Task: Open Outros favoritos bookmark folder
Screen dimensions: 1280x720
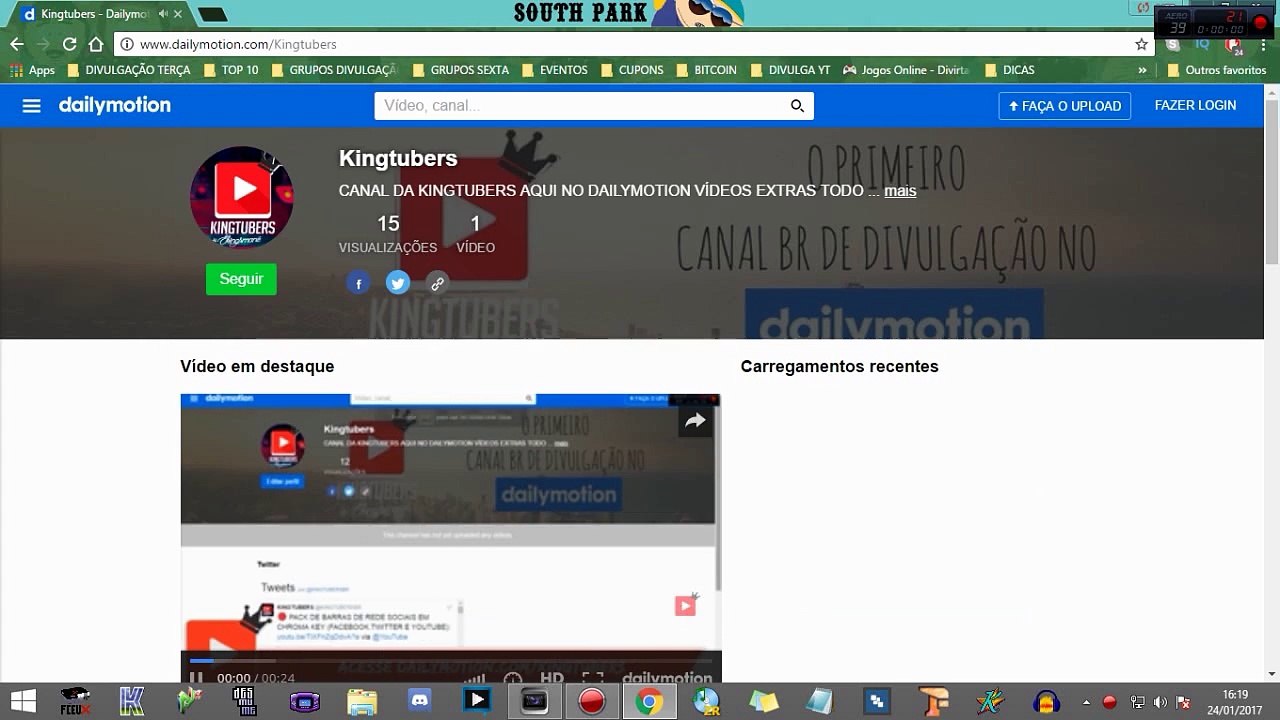Action: point(1215,70)
